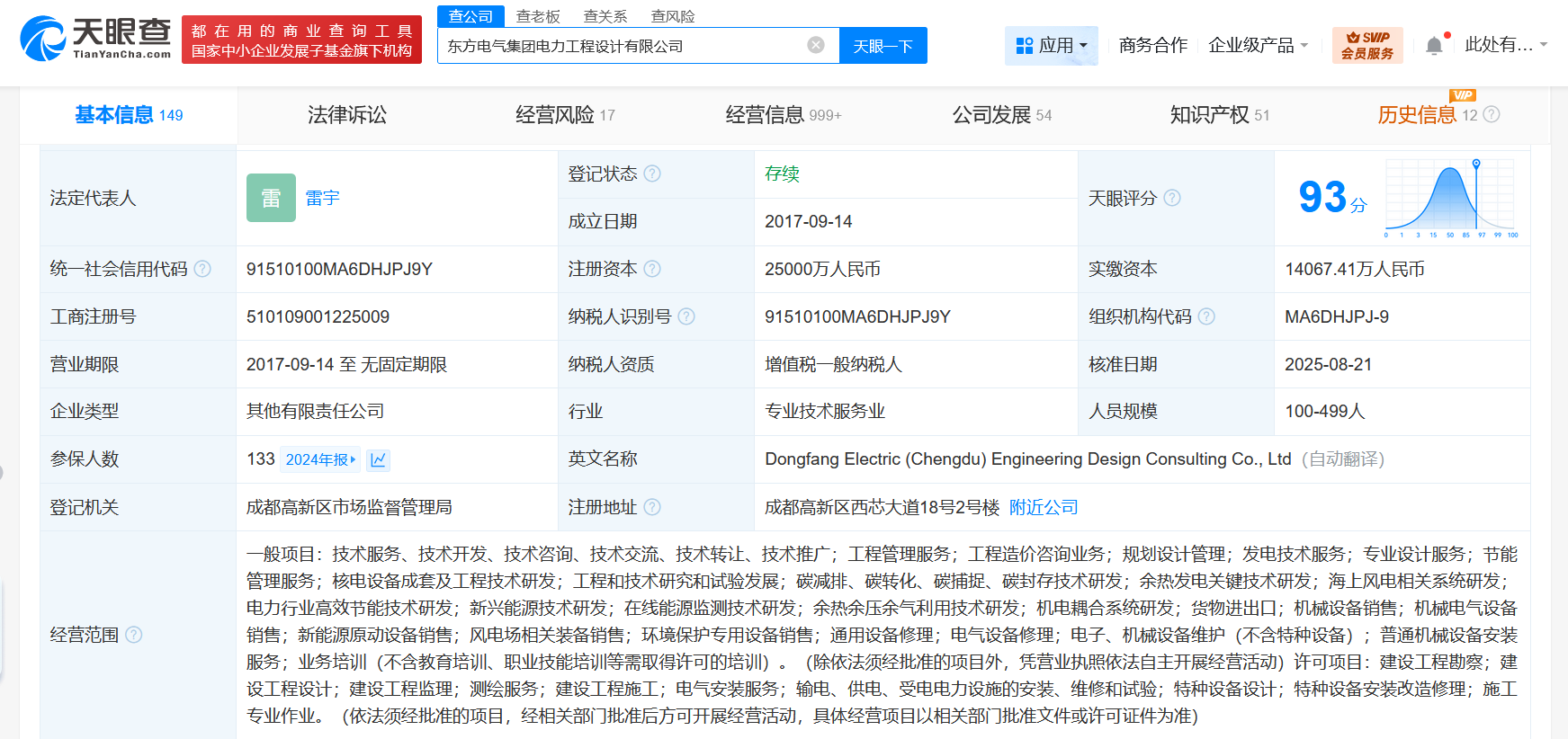This screenshot has height=739, width=1568.
Task: Select the 查老板 search mode
Action: coord(538,16)
